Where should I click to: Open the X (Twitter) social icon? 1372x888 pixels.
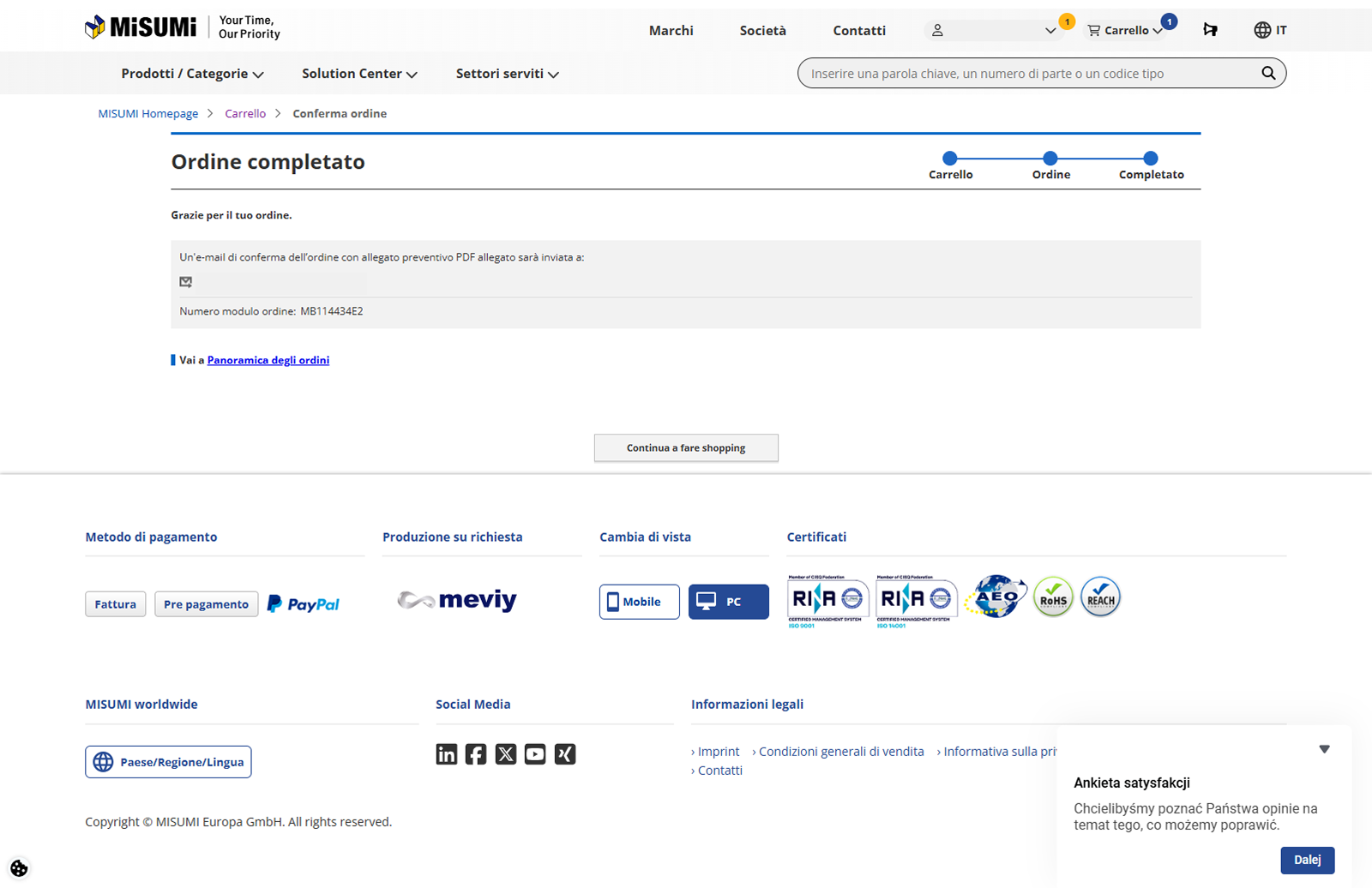coord(506,754)
